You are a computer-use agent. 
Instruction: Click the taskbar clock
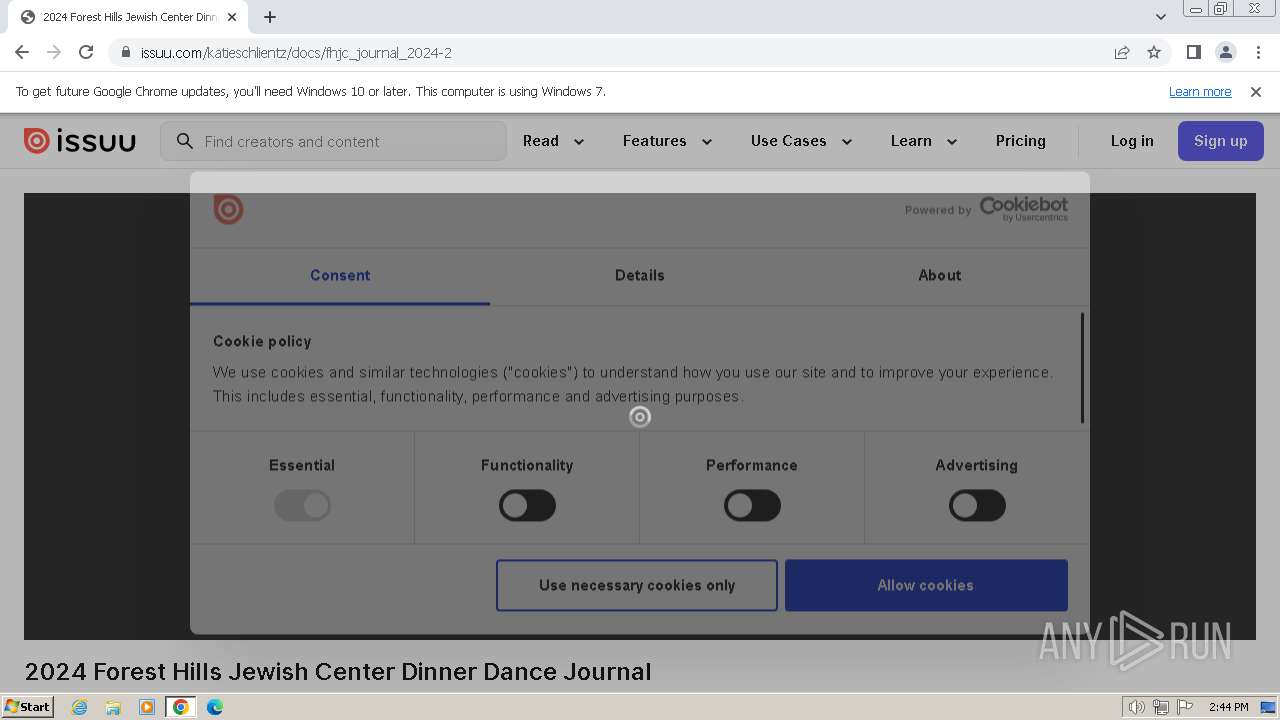pyautogui.click(x=1228, y=707)
